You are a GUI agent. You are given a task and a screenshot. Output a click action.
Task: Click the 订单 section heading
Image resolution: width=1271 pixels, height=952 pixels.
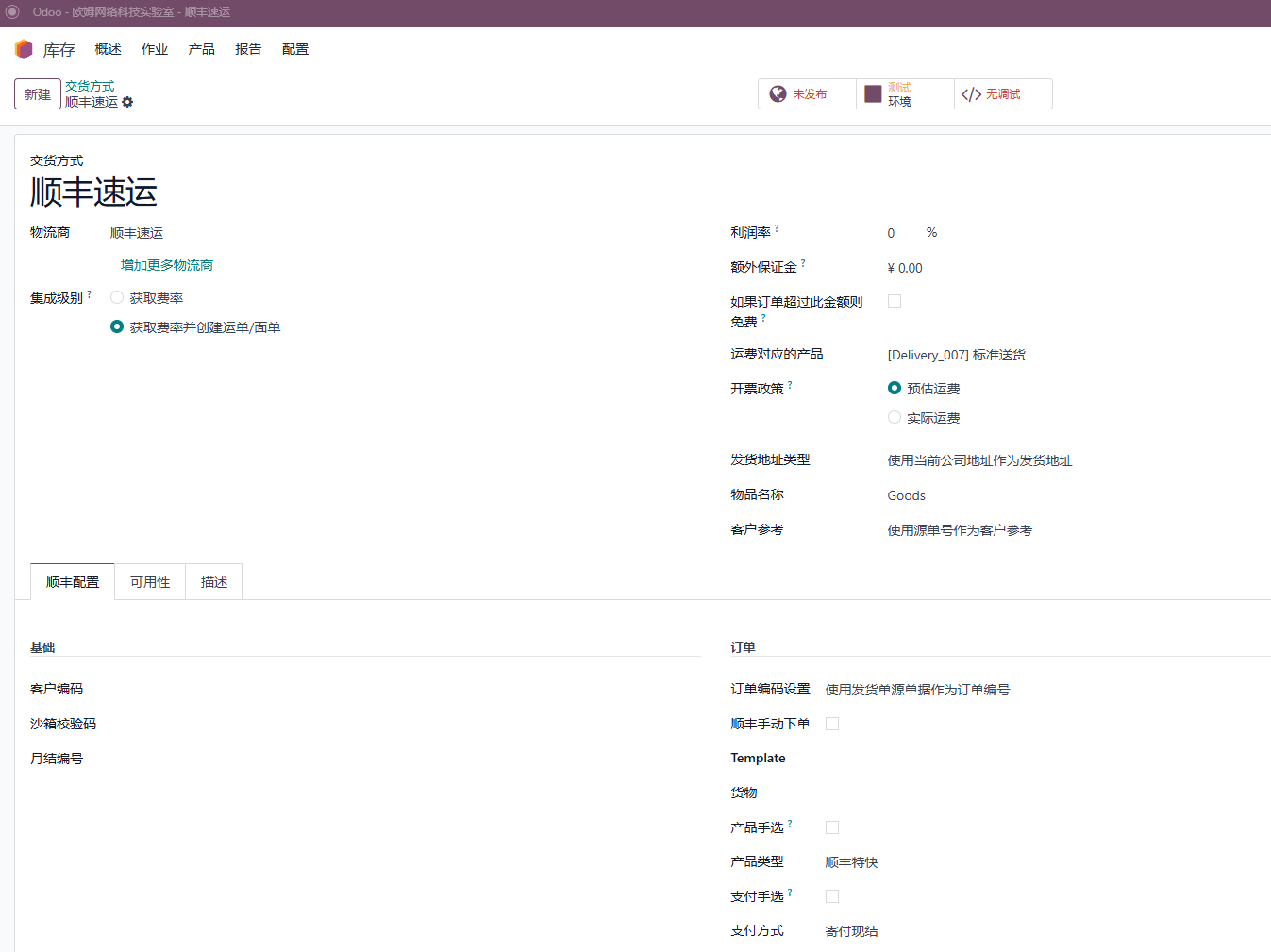click(743, 647)
